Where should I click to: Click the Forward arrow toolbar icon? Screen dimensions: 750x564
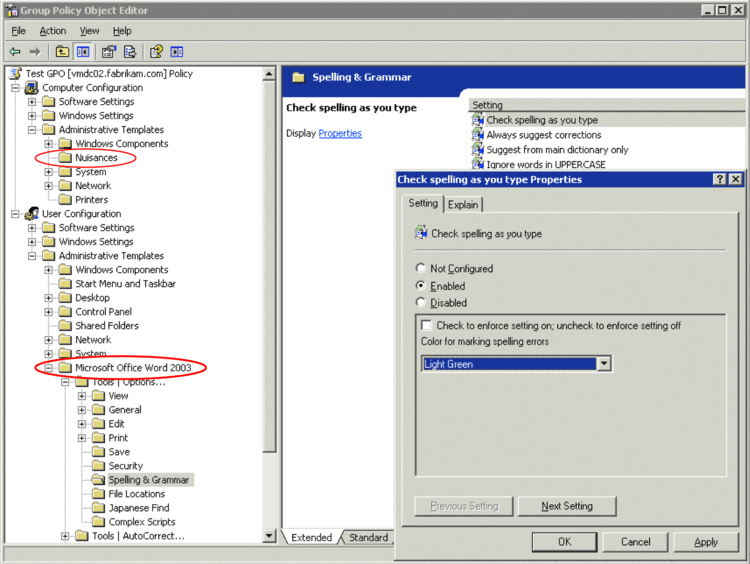coord(35,52)
